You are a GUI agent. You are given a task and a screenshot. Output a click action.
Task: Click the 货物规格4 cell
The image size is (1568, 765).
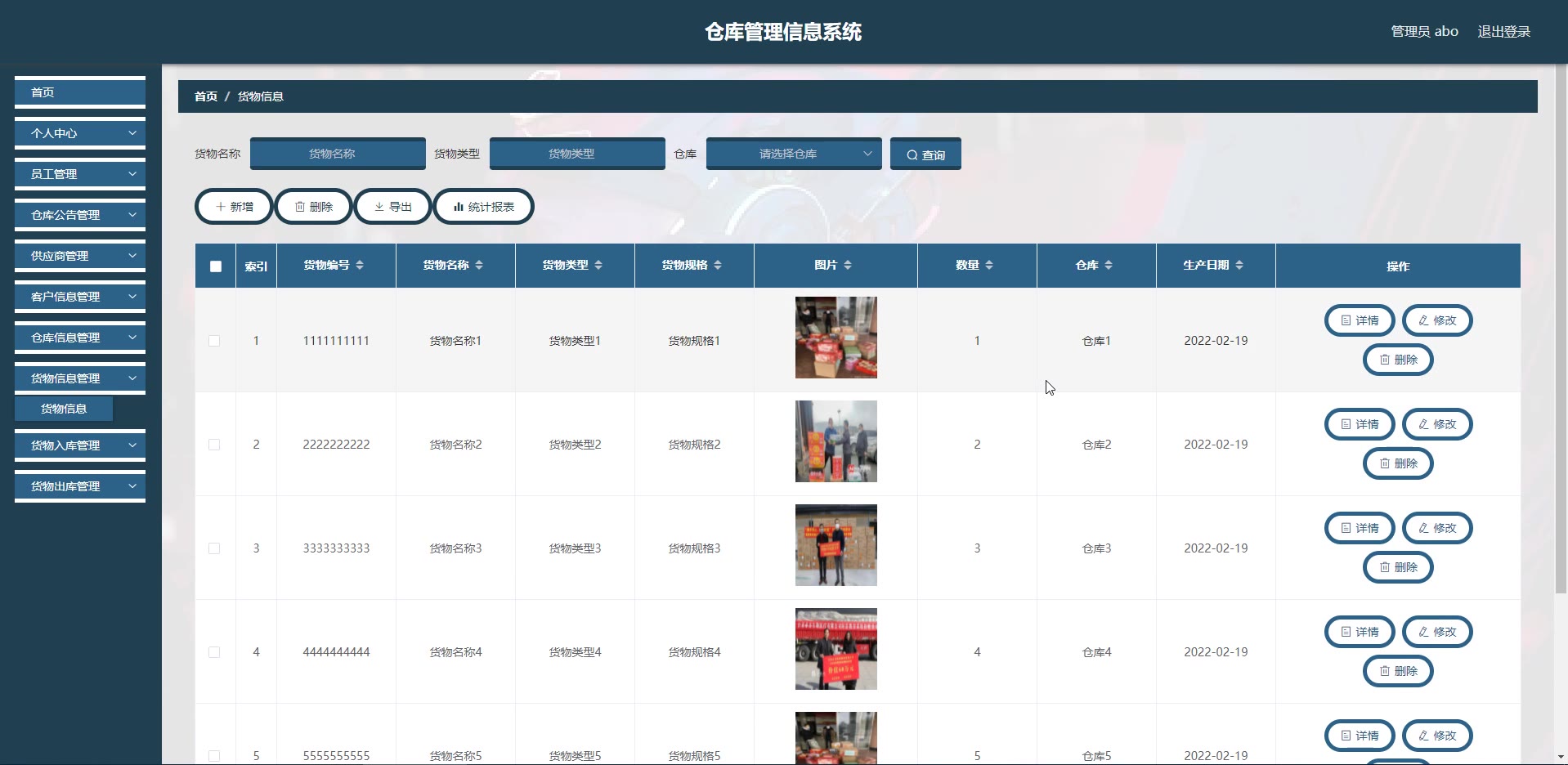click(694, 652)
